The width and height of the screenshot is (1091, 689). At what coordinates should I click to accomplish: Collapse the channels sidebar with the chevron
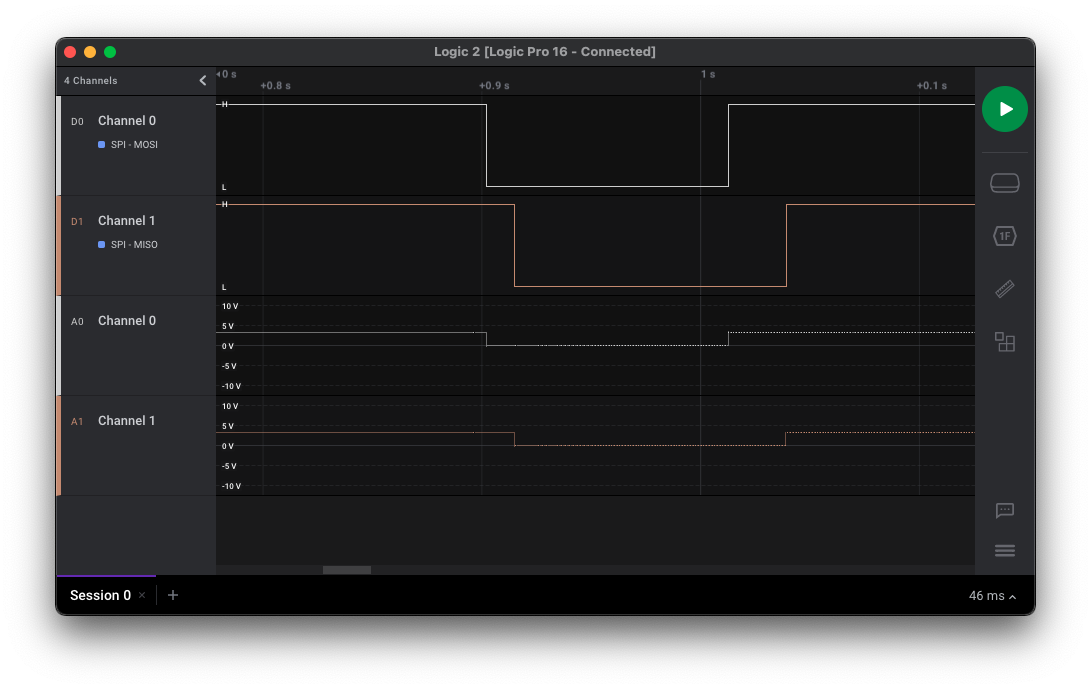click(202, 81)
